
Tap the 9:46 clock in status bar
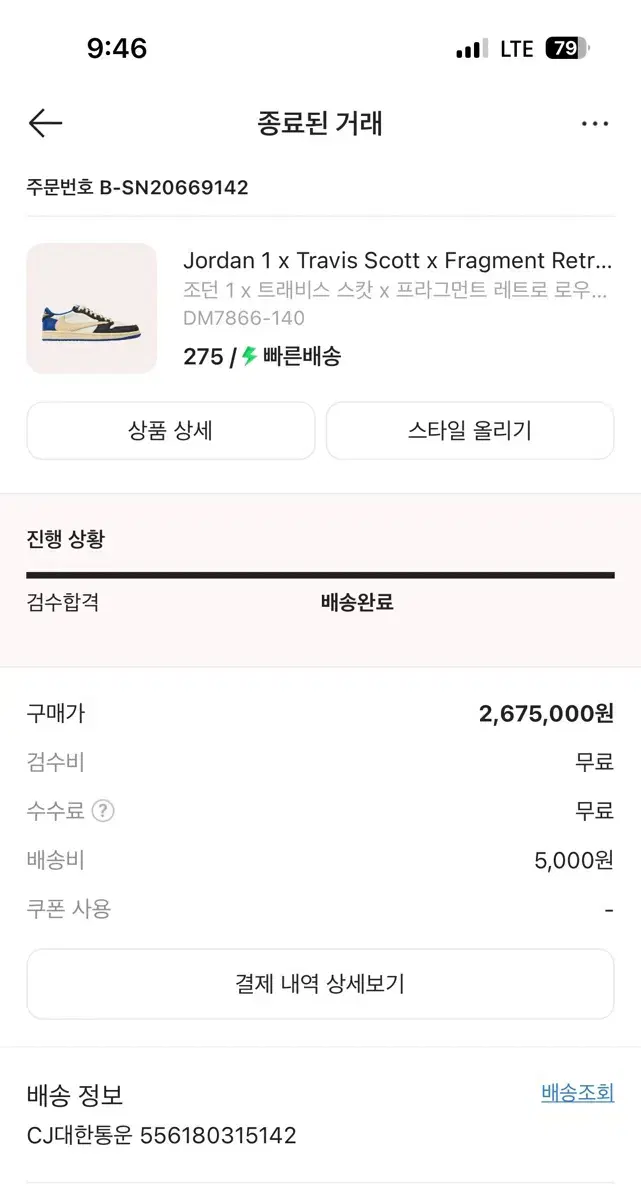117,48
